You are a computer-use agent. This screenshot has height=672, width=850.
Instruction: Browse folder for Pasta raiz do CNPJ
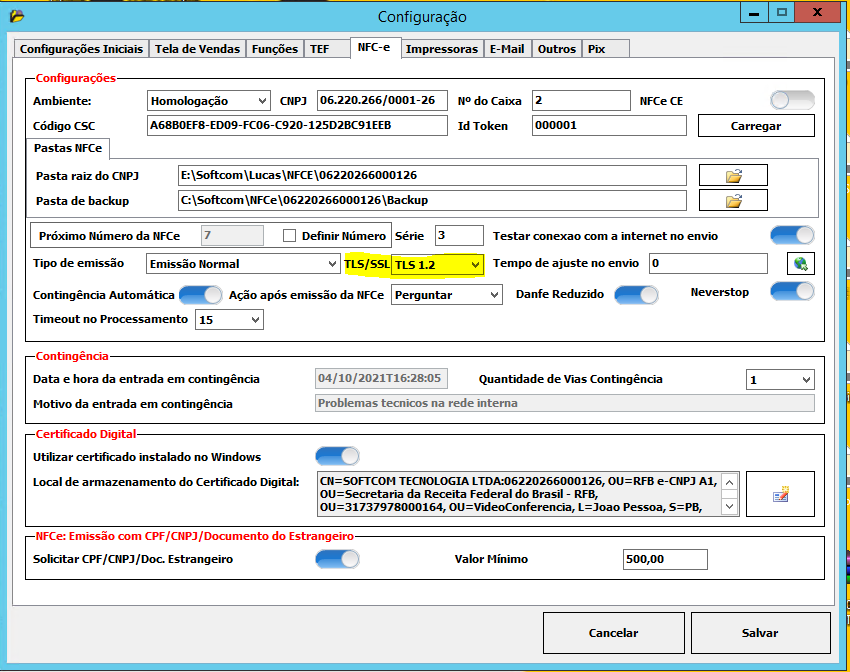pos(733,176)
